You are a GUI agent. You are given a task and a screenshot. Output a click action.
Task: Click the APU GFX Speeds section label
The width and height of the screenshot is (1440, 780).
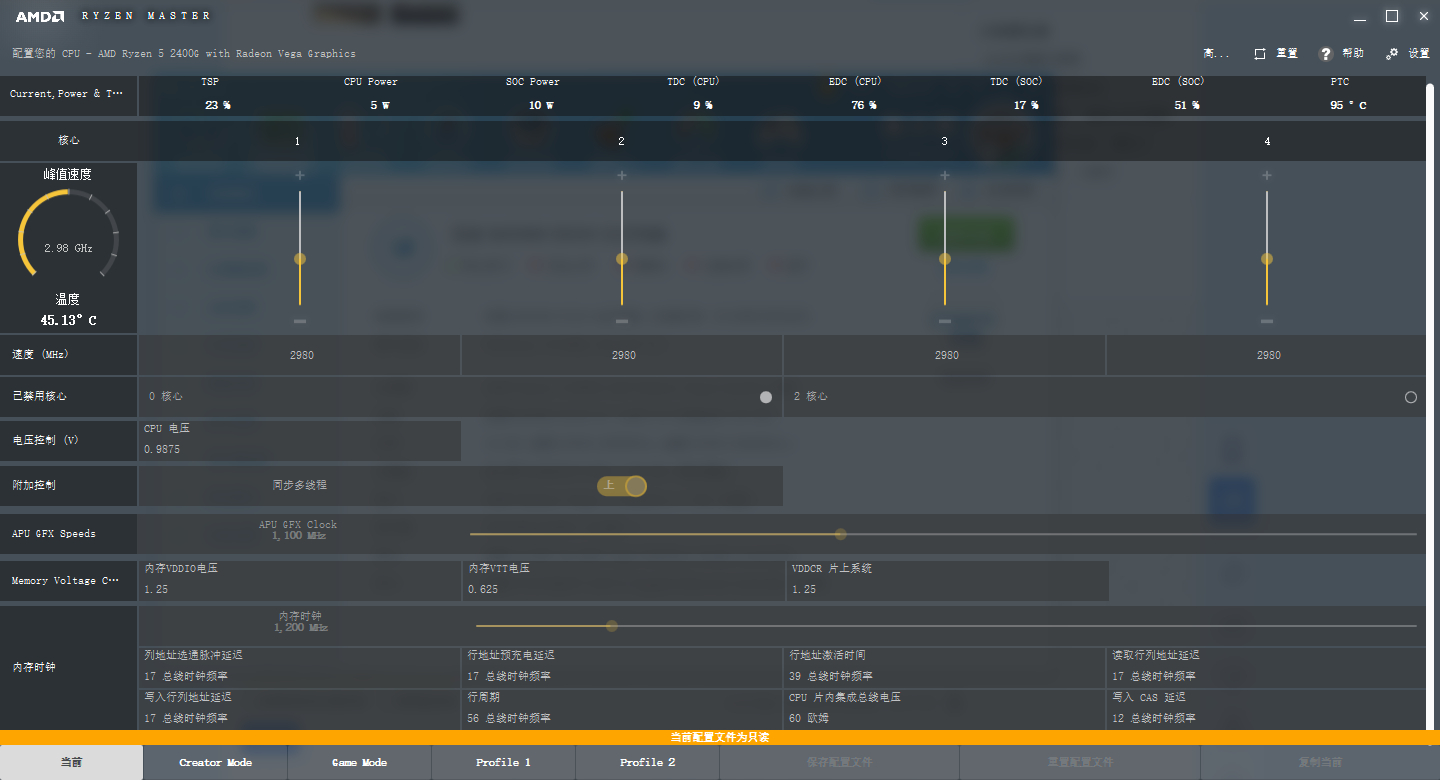[x=54, y=534]
